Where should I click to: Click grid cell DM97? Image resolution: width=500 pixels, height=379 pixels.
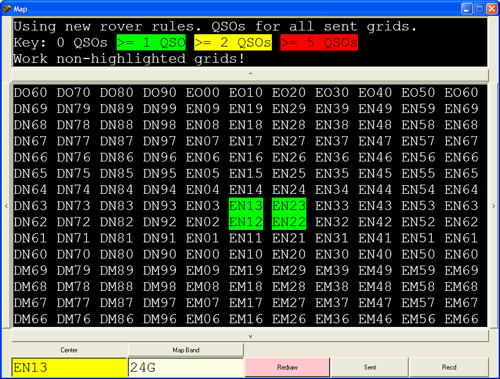point(160,303)
